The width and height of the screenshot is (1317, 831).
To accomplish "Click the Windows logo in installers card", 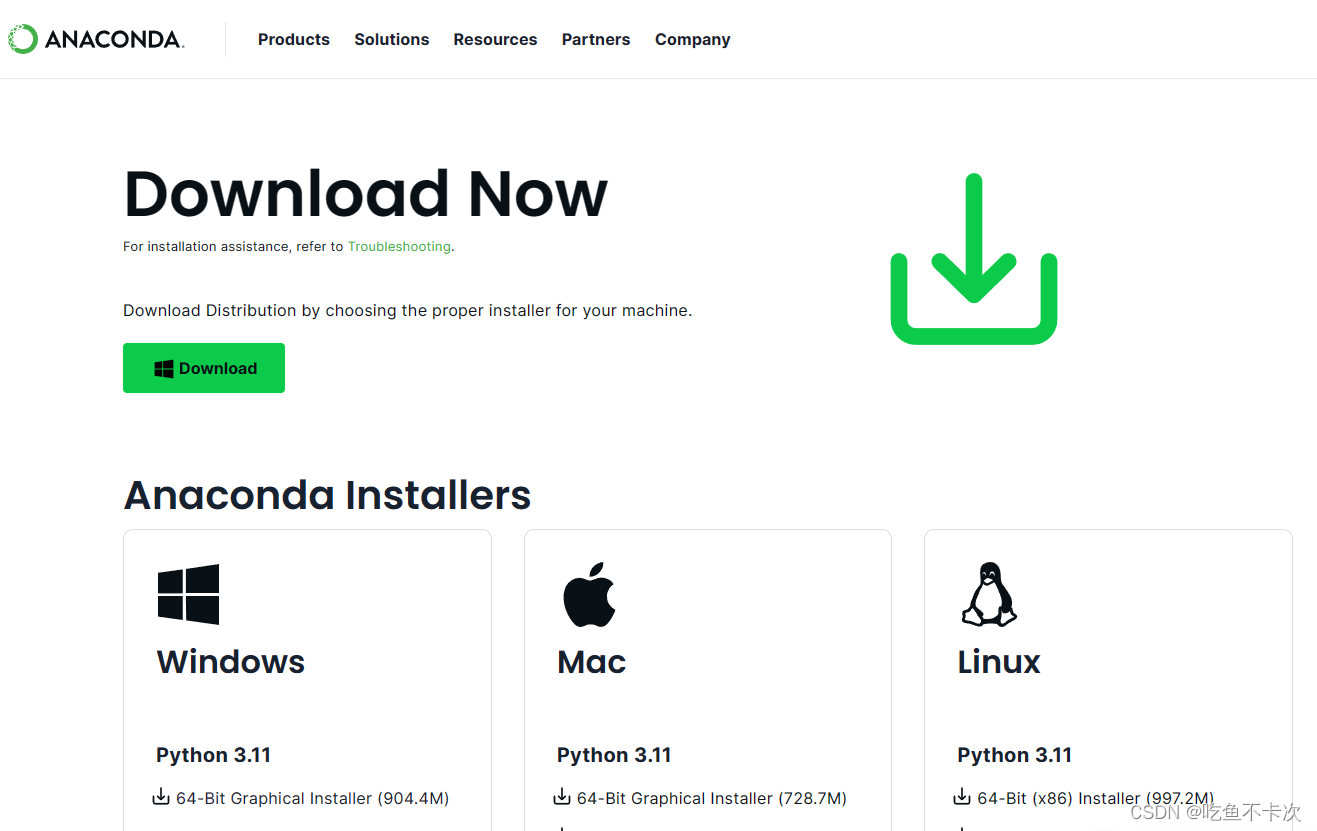I will [188, 594].
